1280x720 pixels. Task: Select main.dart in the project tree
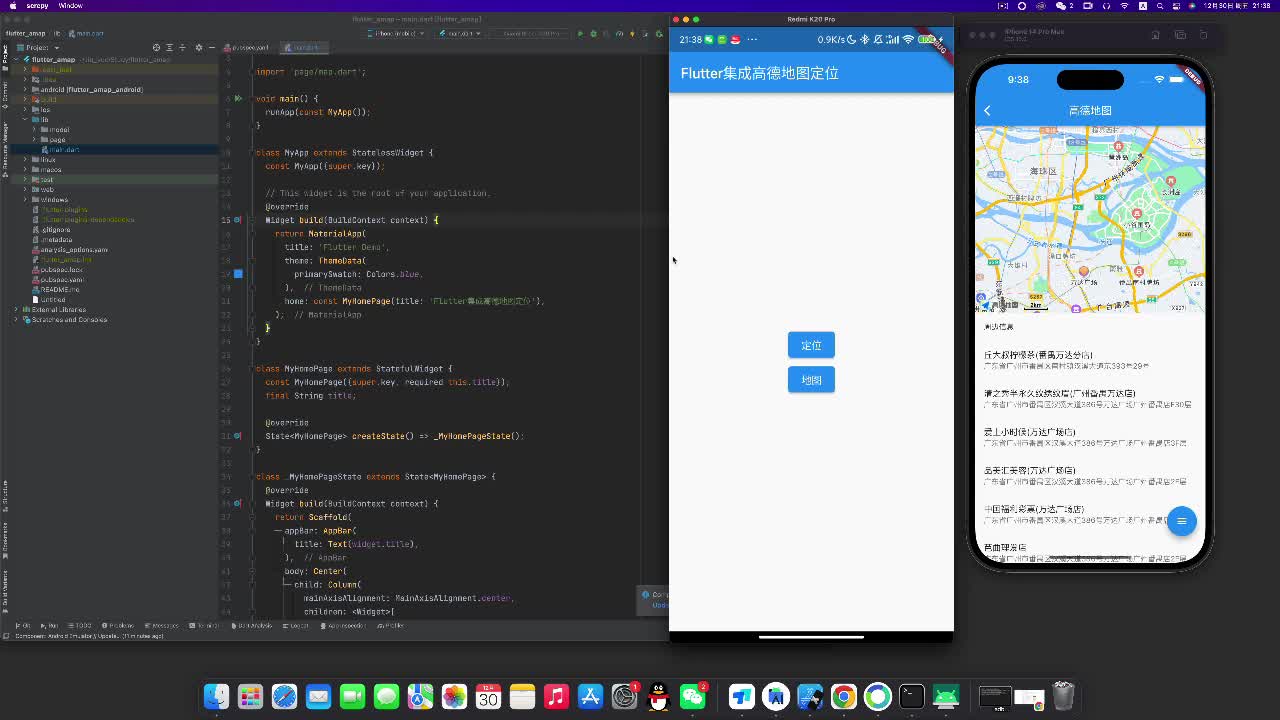coord(63,149)
